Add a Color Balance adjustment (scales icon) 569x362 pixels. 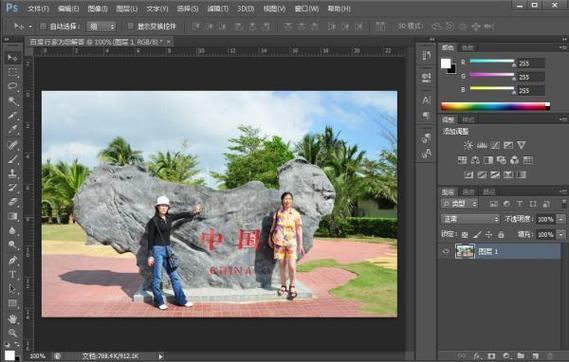[475, 160]
